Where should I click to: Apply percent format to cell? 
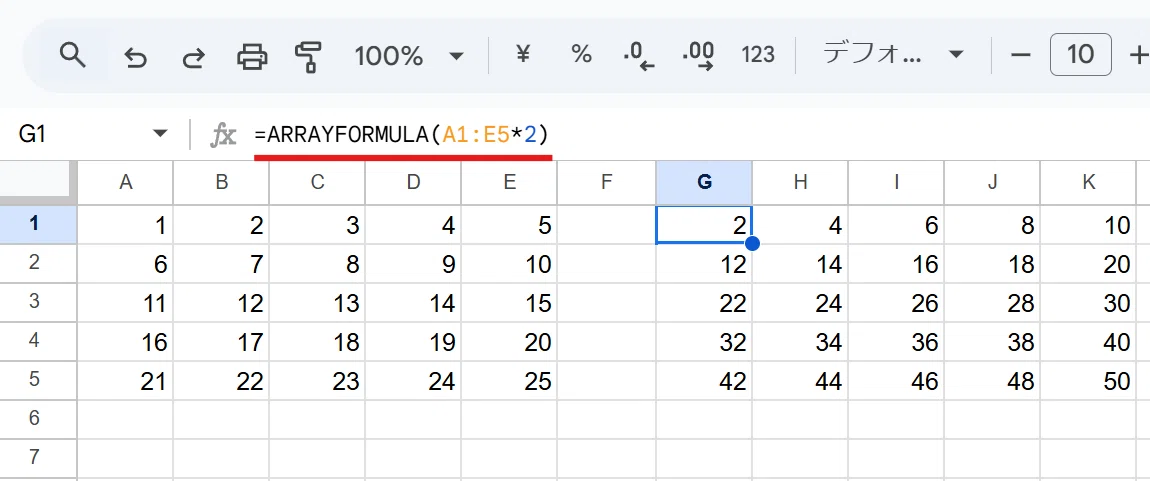[581, 54]
